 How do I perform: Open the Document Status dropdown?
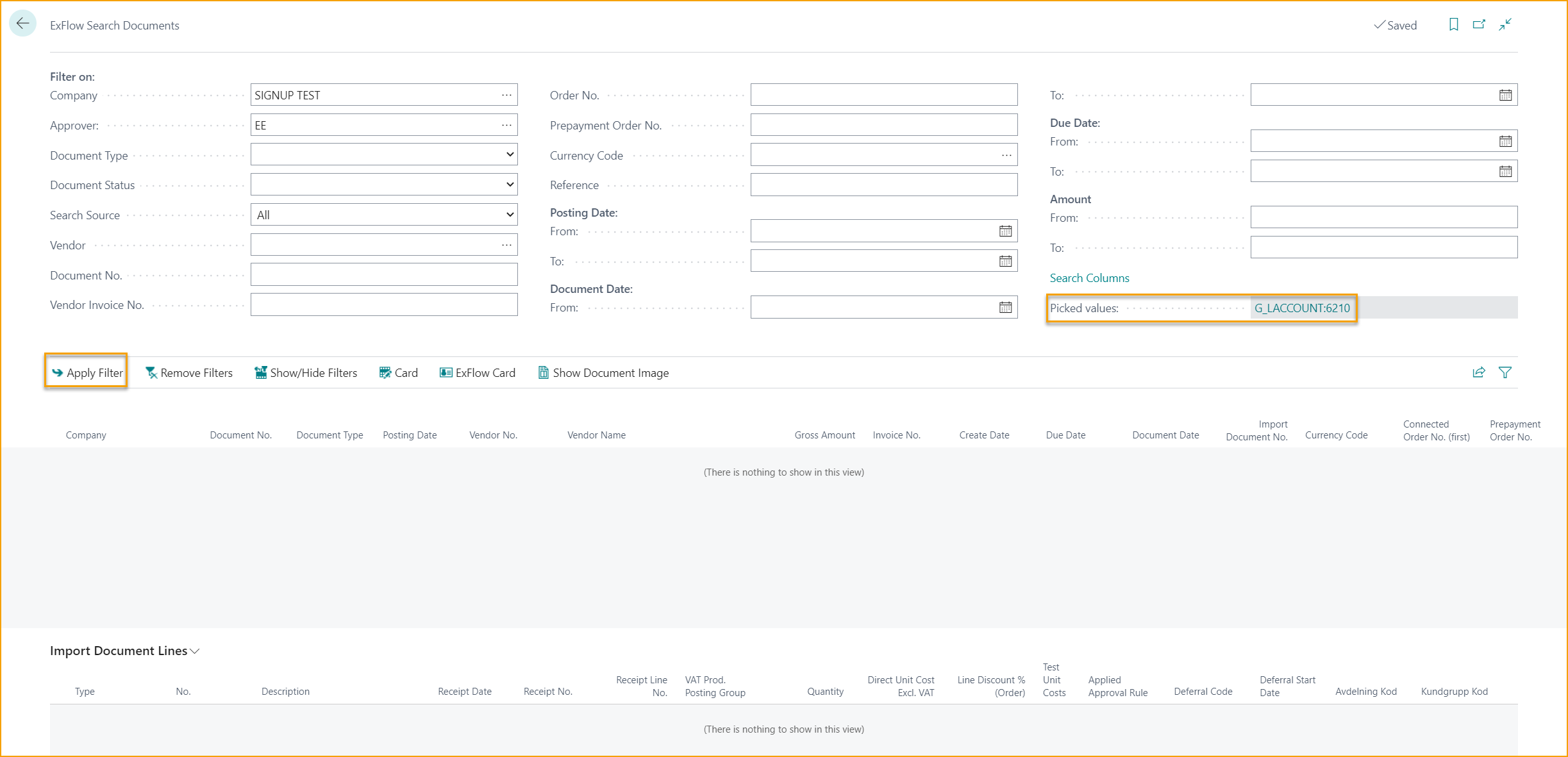click(510, 184)
